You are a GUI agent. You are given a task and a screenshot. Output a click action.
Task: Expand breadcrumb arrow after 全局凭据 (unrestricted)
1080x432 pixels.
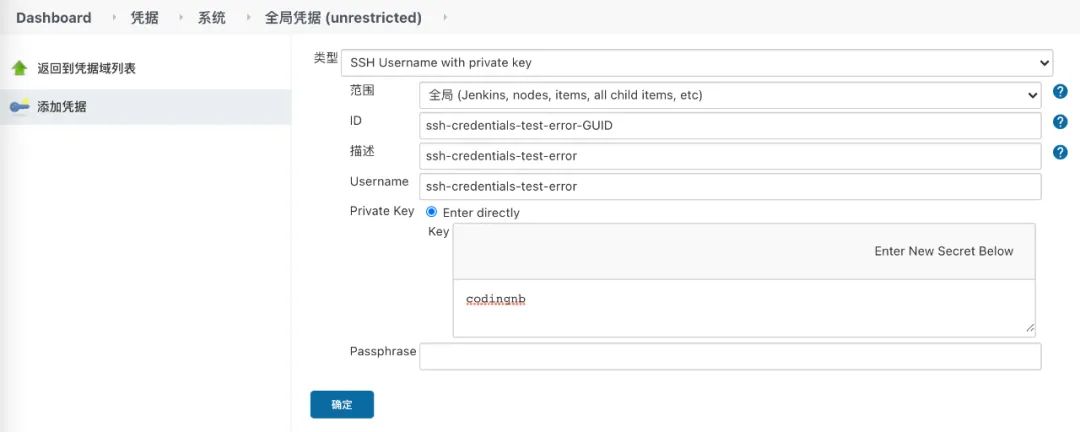(x=444, y=18)
